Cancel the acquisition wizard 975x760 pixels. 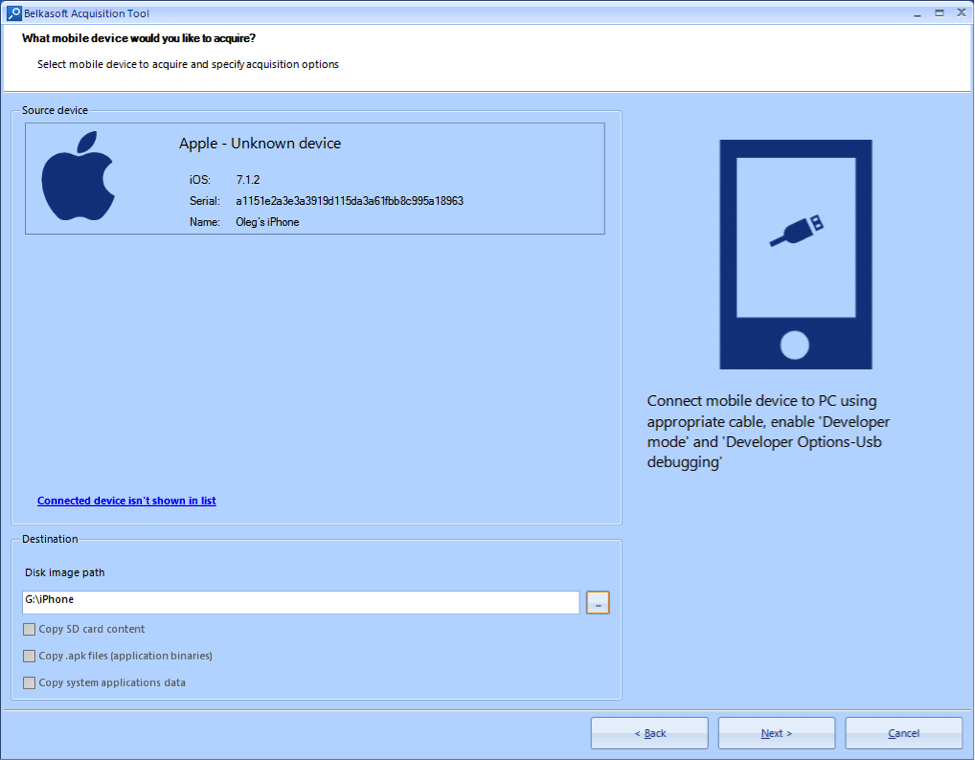pyautogui.click(x=903, y=733)
